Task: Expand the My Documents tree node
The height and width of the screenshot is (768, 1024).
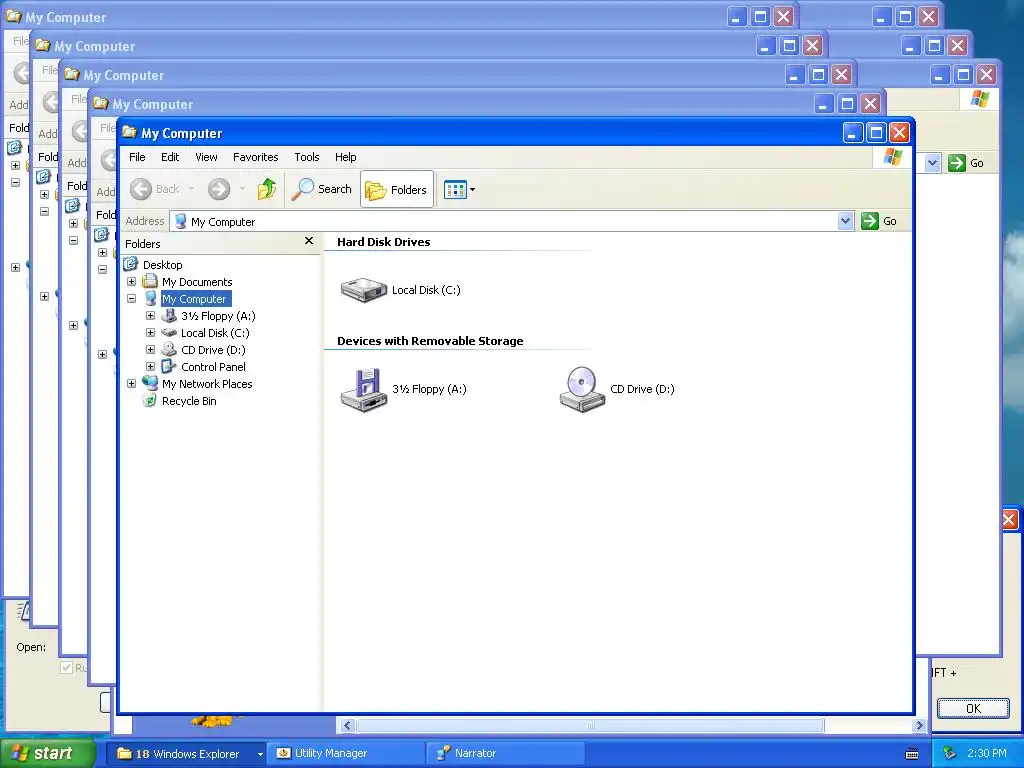Action: point(131,281)
